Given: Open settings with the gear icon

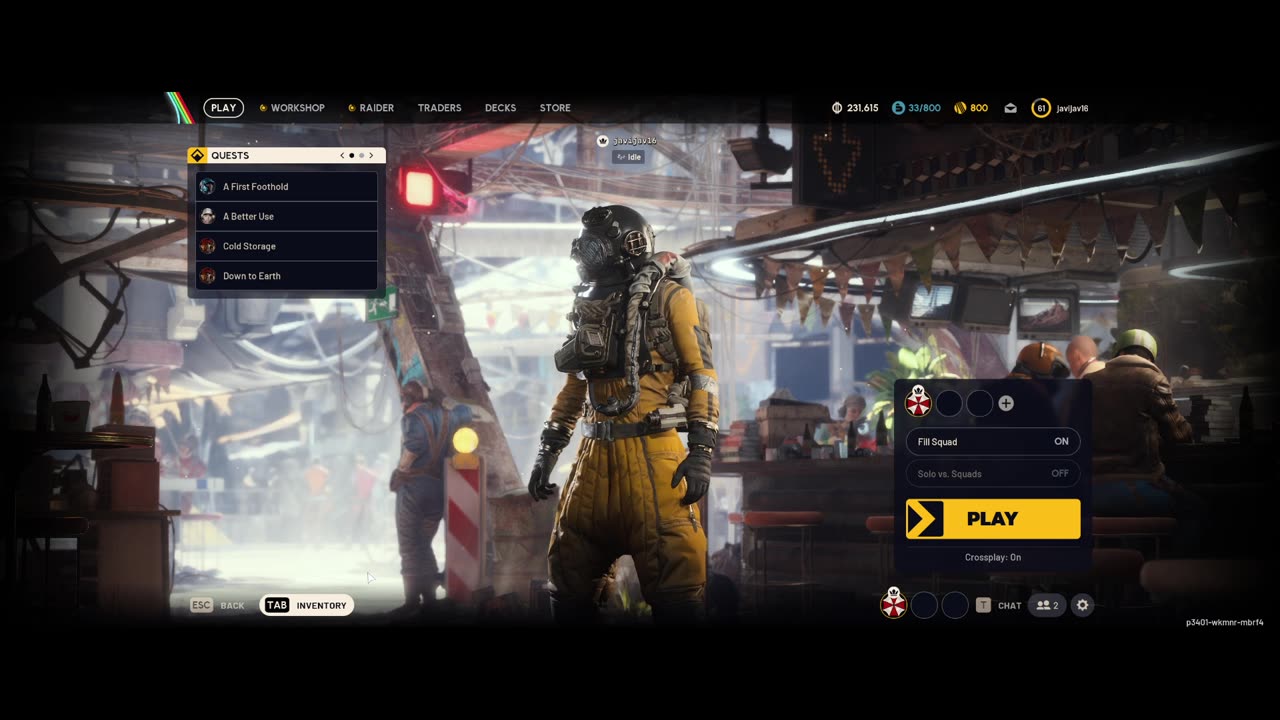Looking at the screenshot, I should coord(1082,605).
